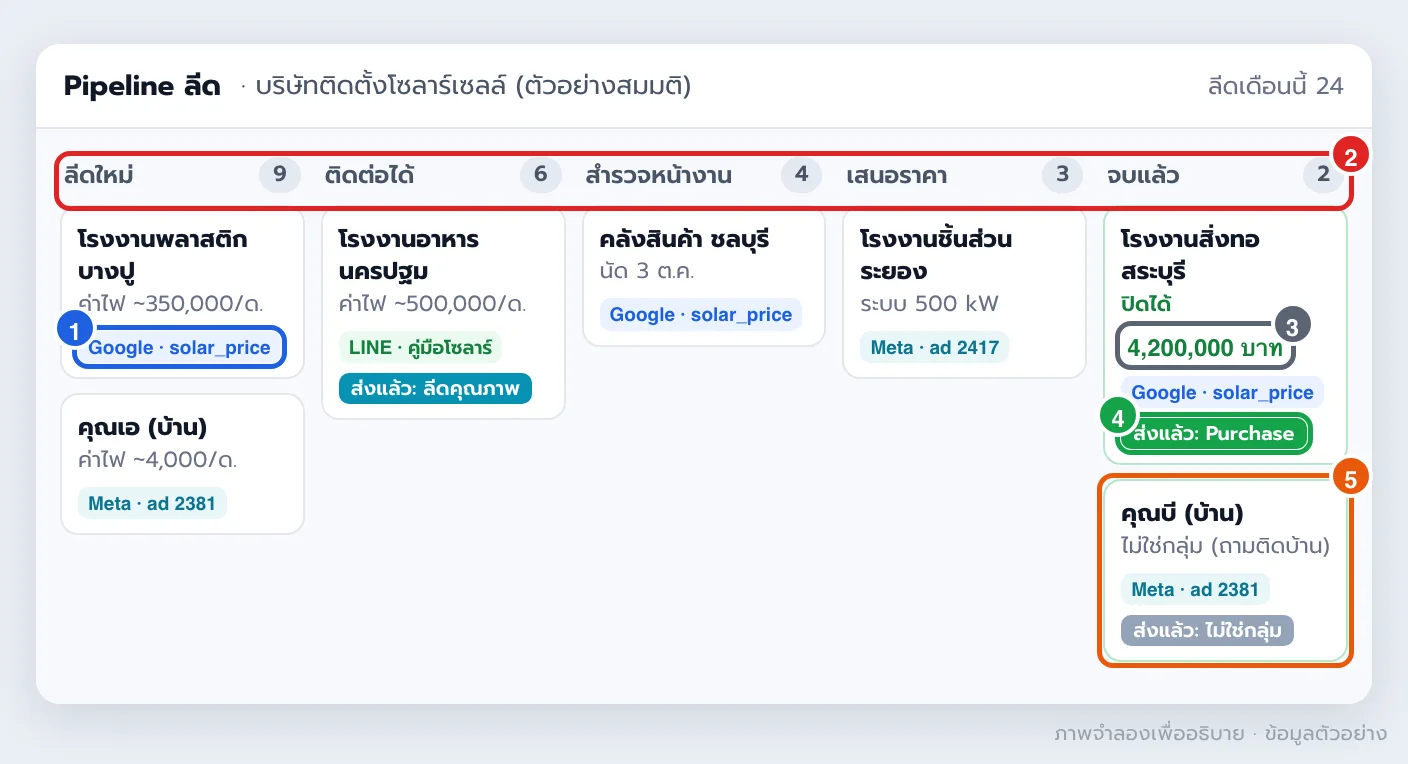
Task: Open the "โรงงานอาหาร นครปฐม" lead card title
Action: [409, 255]
